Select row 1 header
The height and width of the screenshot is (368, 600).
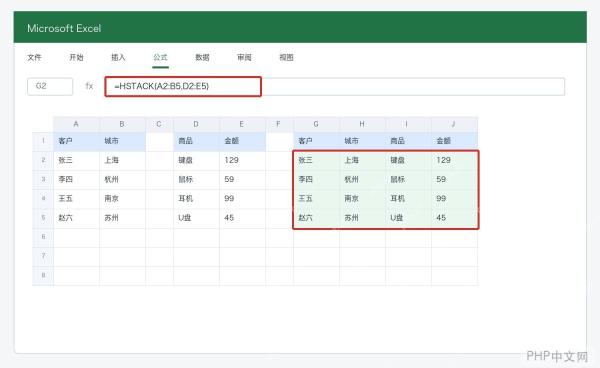pyautogui.click(x=43, y=141)
